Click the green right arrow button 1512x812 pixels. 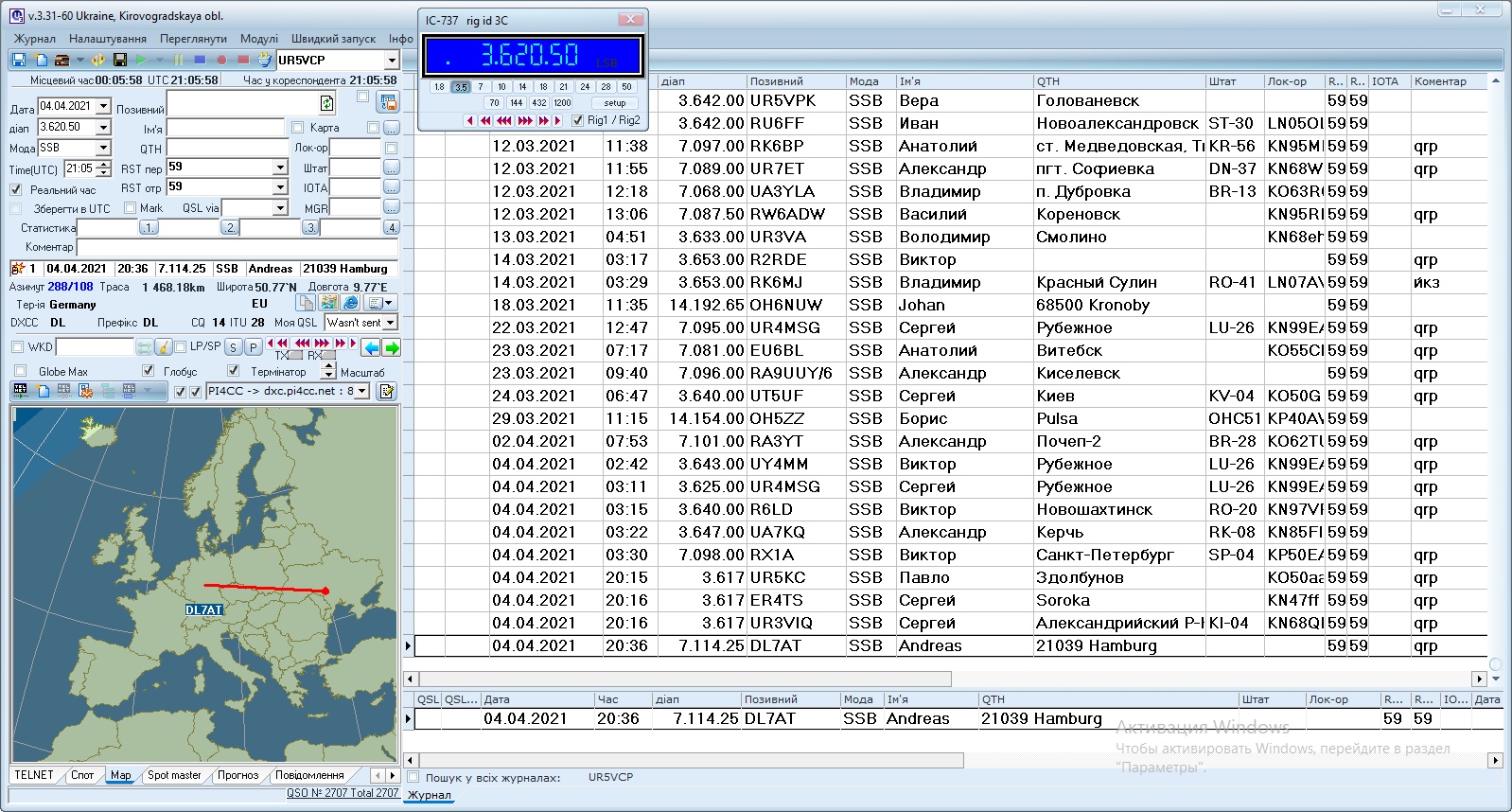392,347
